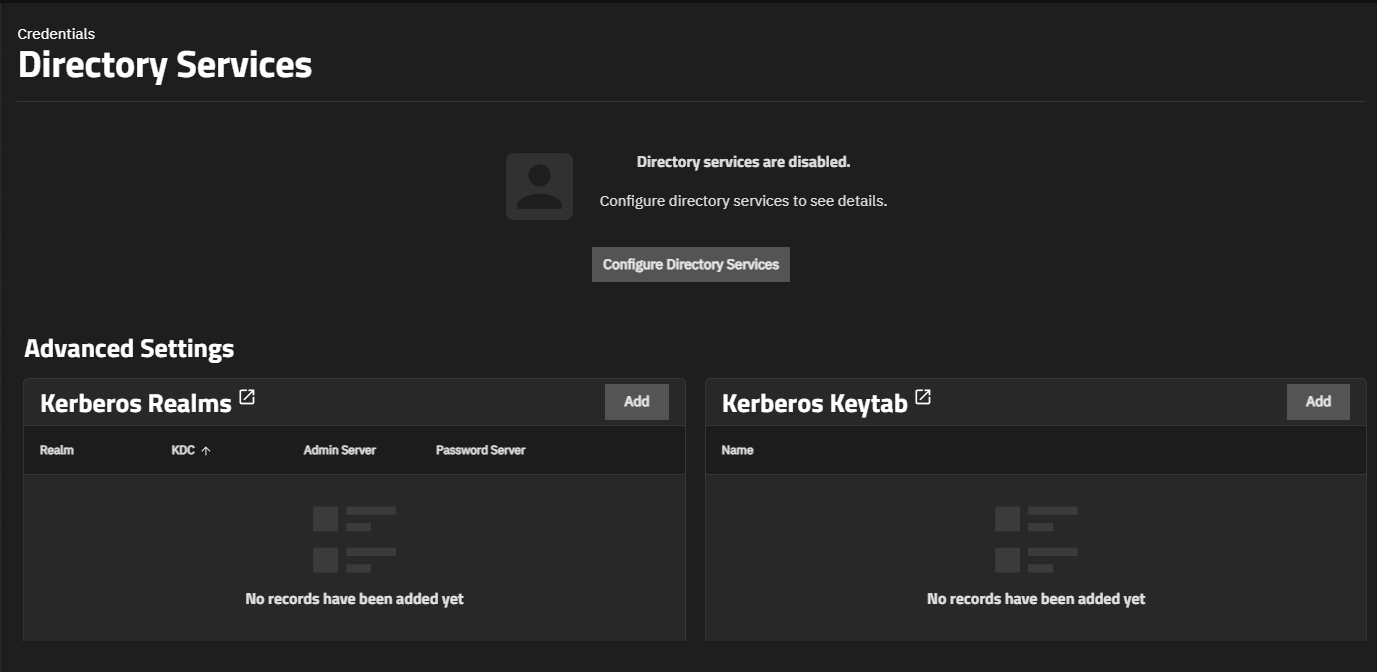Click the Advanced Settings heading

click(129, 348)
